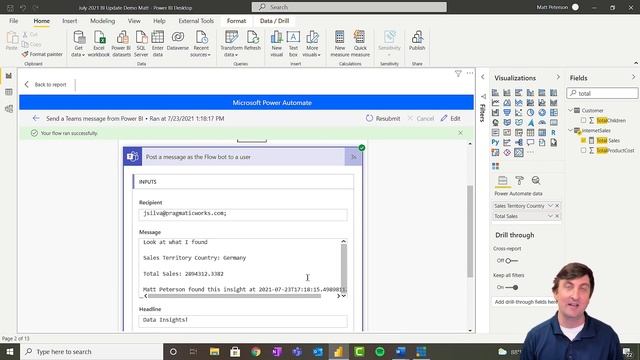
Task: Select the R script visual
Action: click(554, 132)
